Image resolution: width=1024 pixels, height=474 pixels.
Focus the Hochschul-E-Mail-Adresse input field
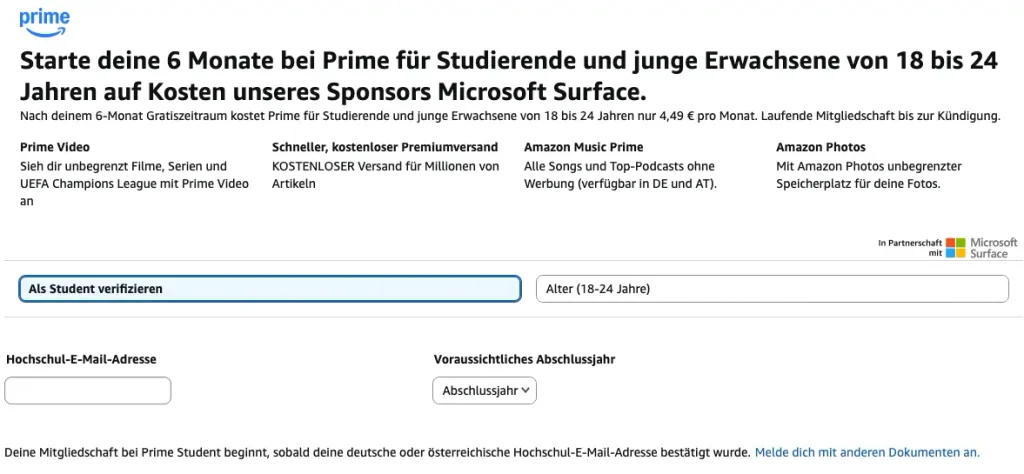click(88, 390)
